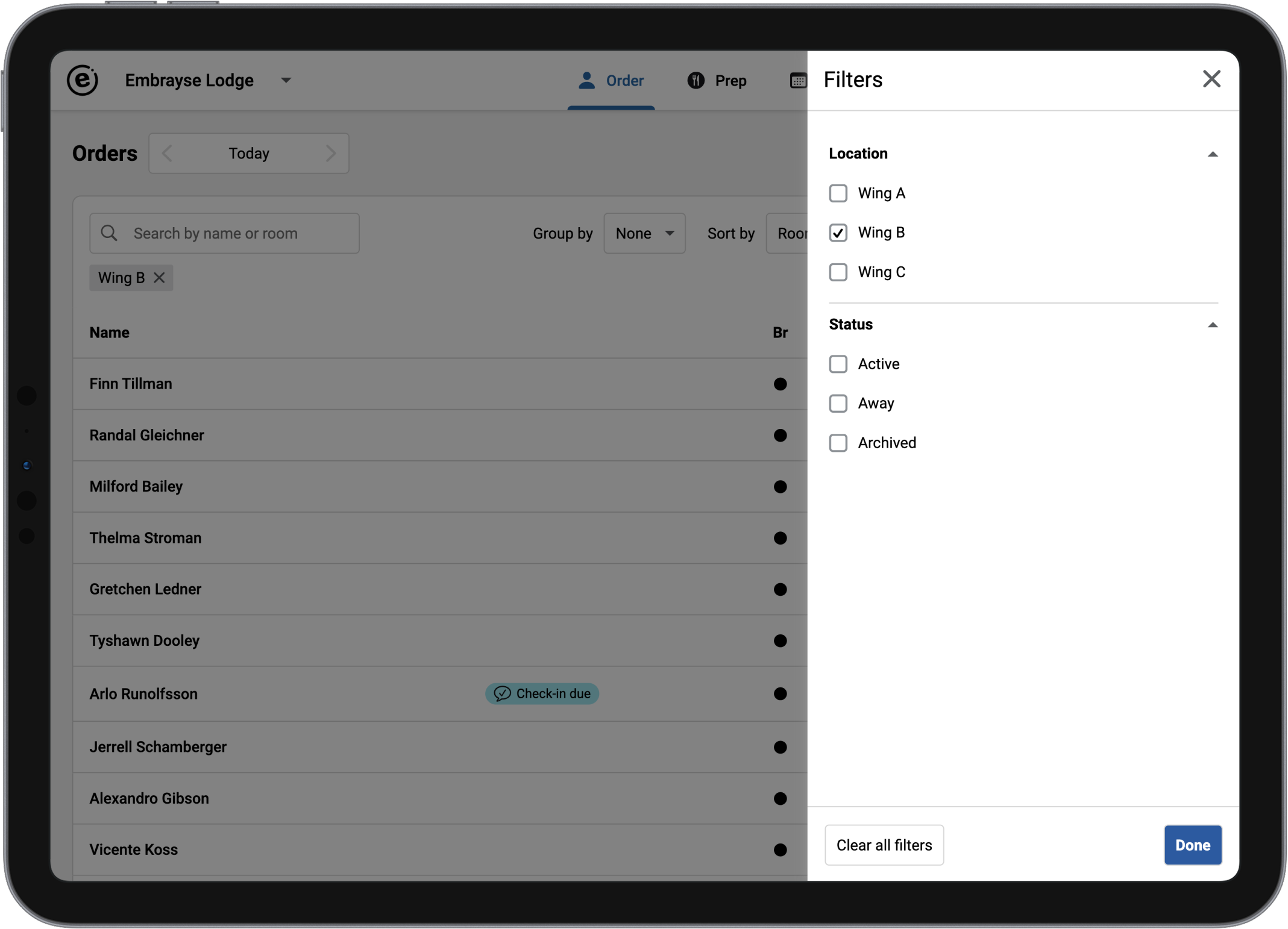Click the calendar icon in top navigation
Image resolution: width=1288 pixels, height=929 pixels.
tap(797, 81)
